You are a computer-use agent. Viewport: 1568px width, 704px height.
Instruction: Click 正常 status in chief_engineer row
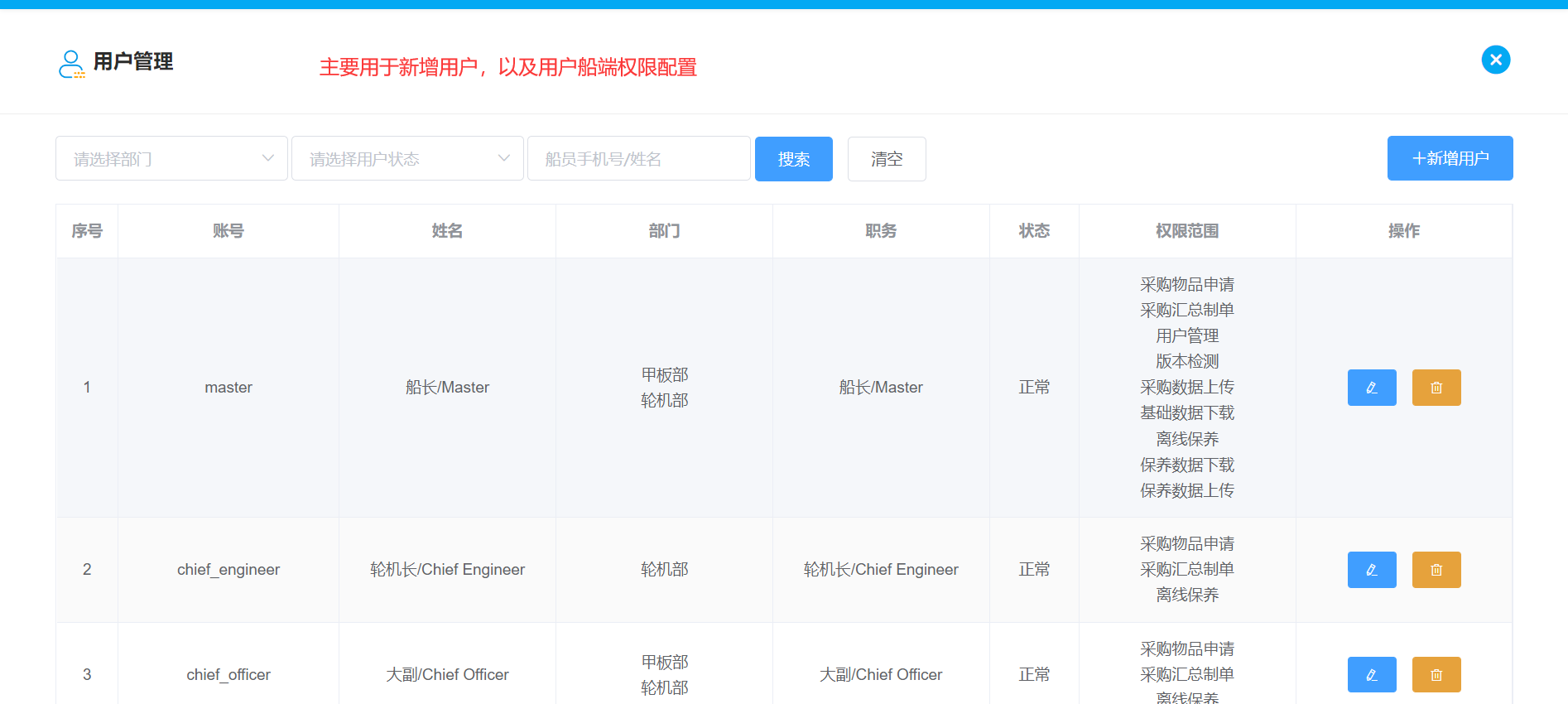pyautogui.click(x=1034, y=570)
